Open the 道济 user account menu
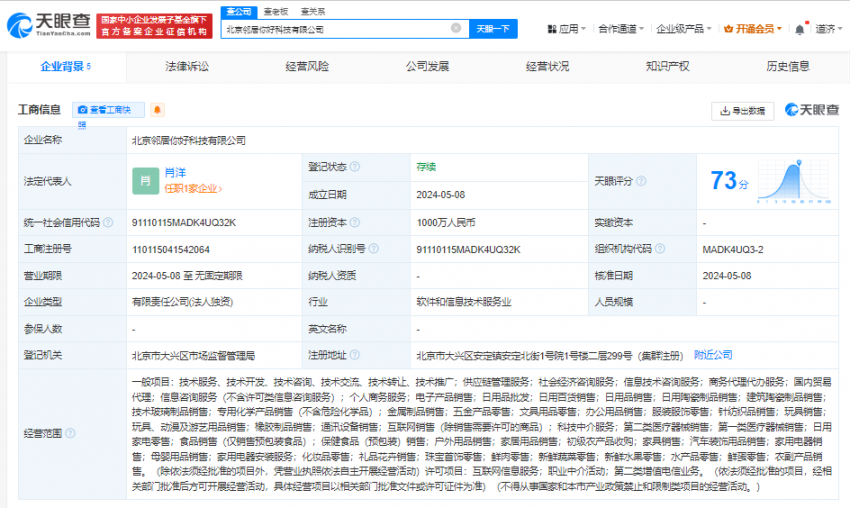The image size is (850, 508). coord(829,29)
